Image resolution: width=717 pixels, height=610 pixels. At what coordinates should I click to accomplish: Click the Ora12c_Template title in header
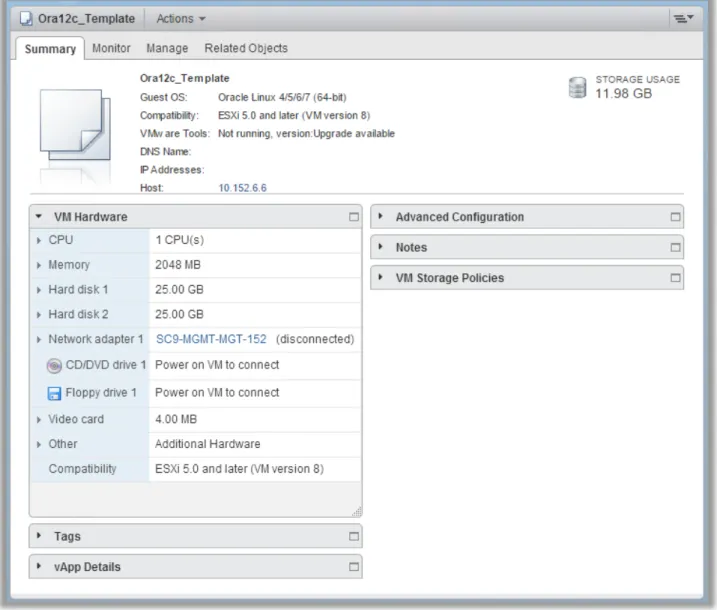(86, 19)
